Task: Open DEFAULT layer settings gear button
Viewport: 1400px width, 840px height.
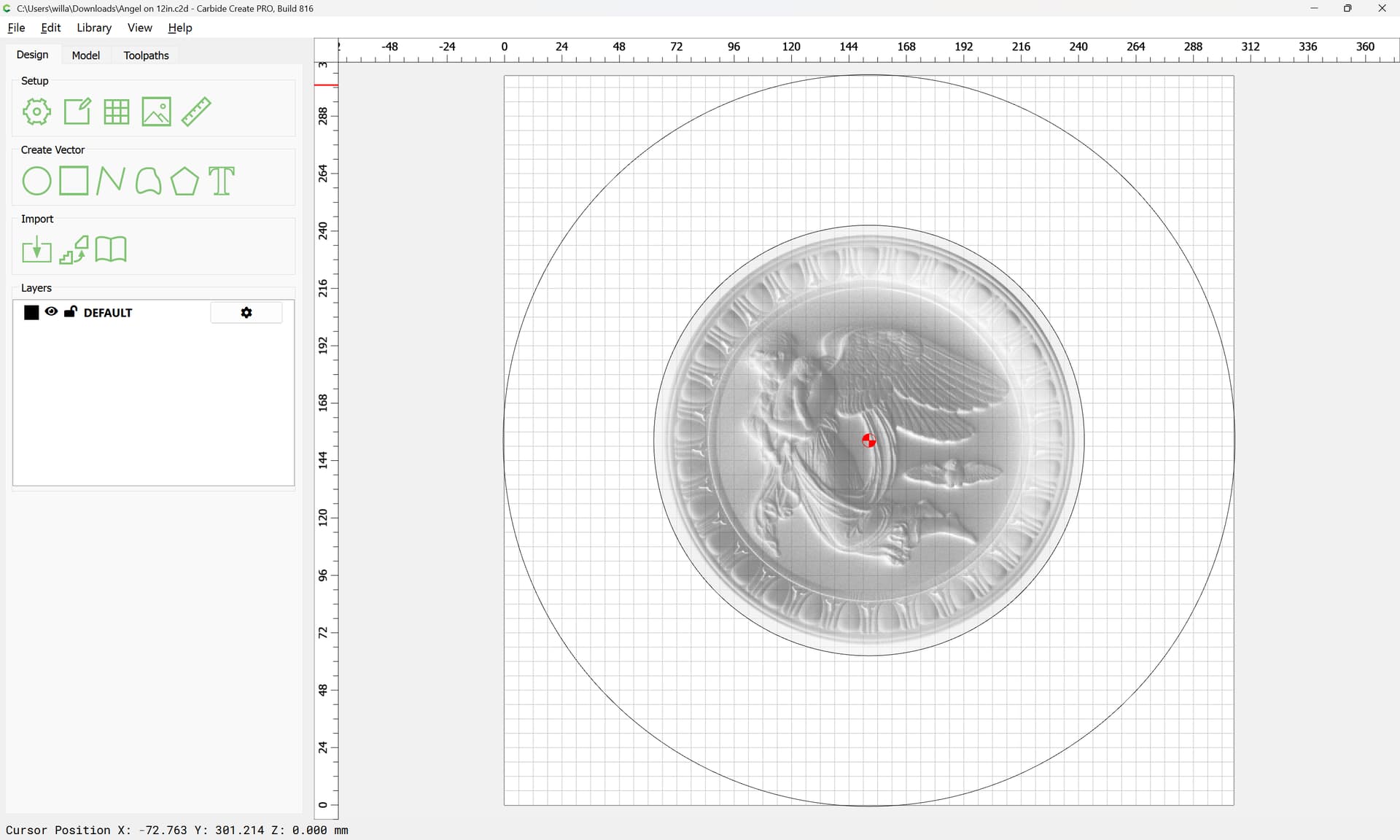Action: pyautogui.click(x=246, y=312)
